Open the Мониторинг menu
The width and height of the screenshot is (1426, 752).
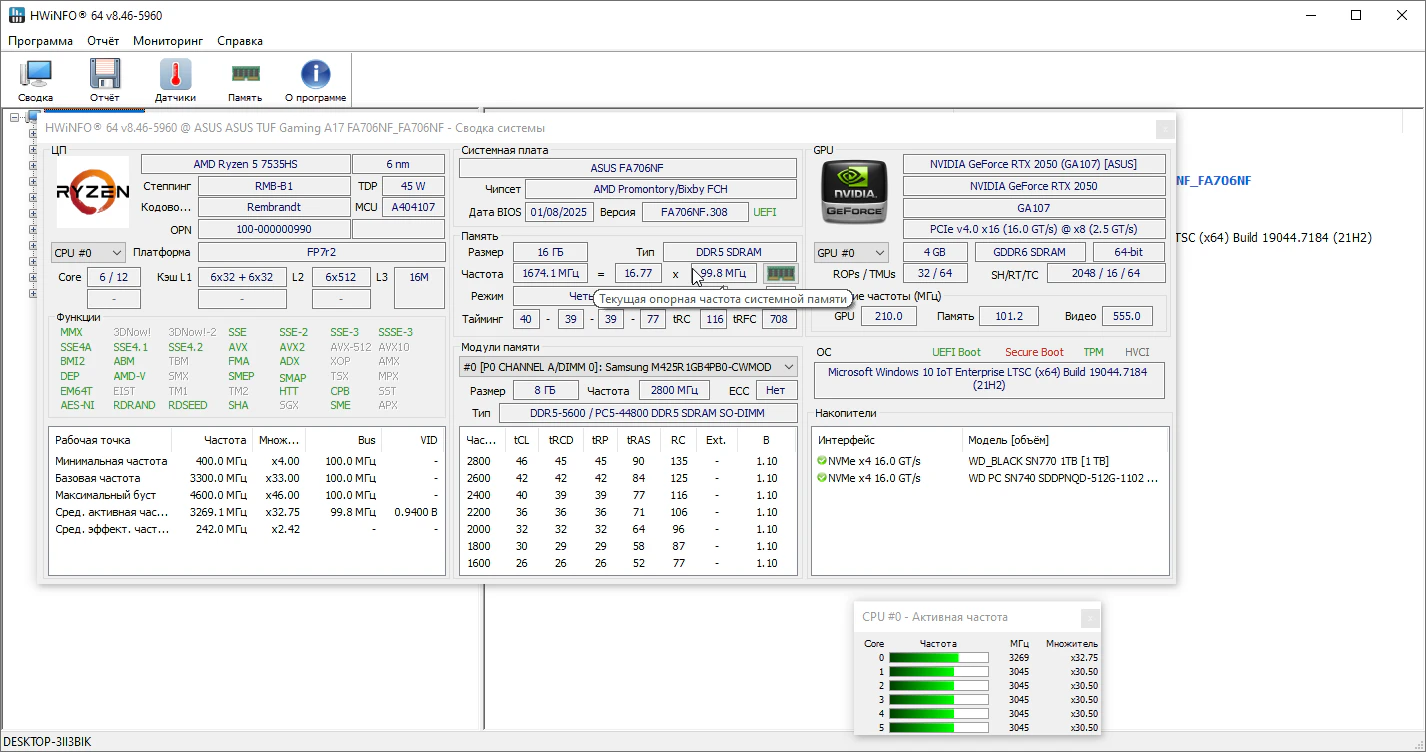pyautogui.click(x=167, y=41)
